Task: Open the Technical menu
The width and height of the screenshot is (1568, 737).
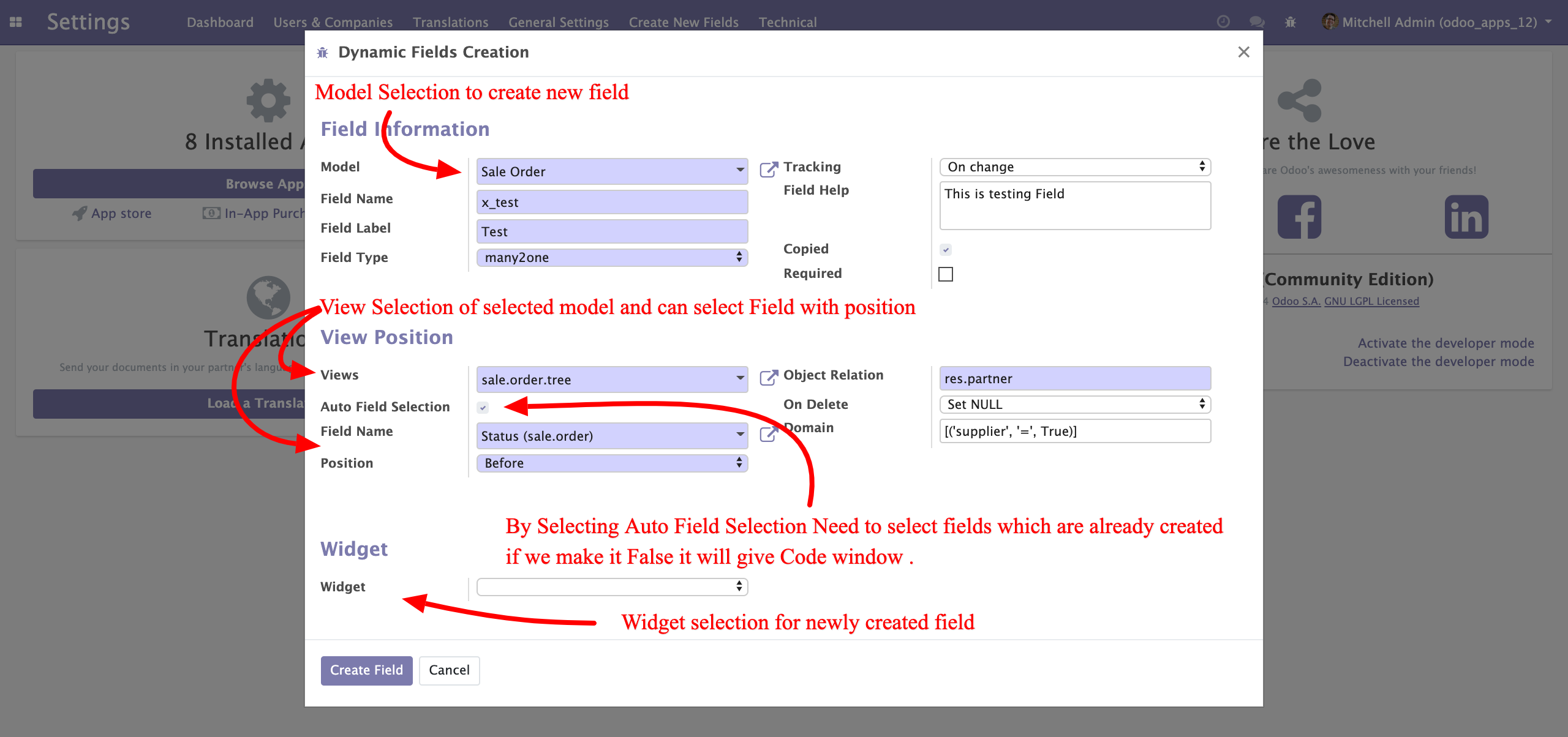Action: [x=787, y=22]
